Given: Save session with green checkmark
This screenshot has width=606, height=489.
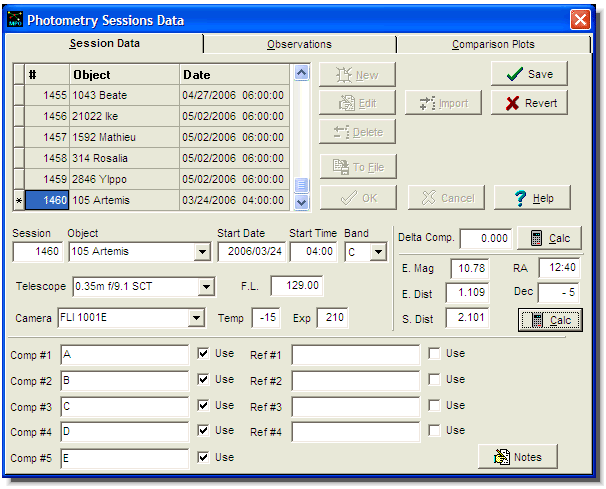Looking at the screenshot, I should point(529,74).
